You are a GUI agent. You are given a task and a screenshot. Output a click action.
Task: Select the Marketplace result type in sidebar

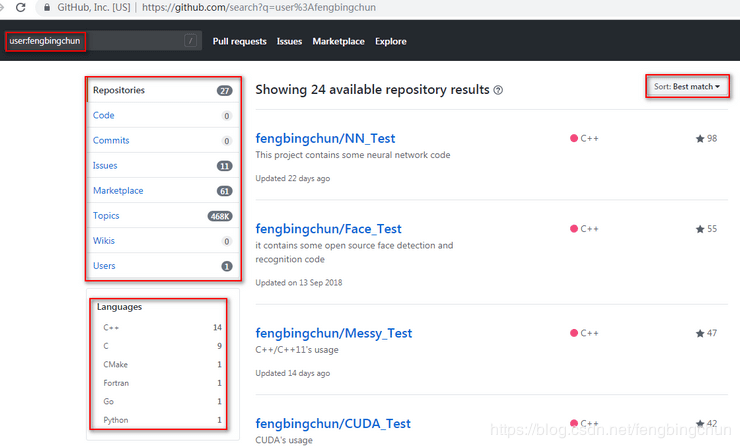[163, 191]
